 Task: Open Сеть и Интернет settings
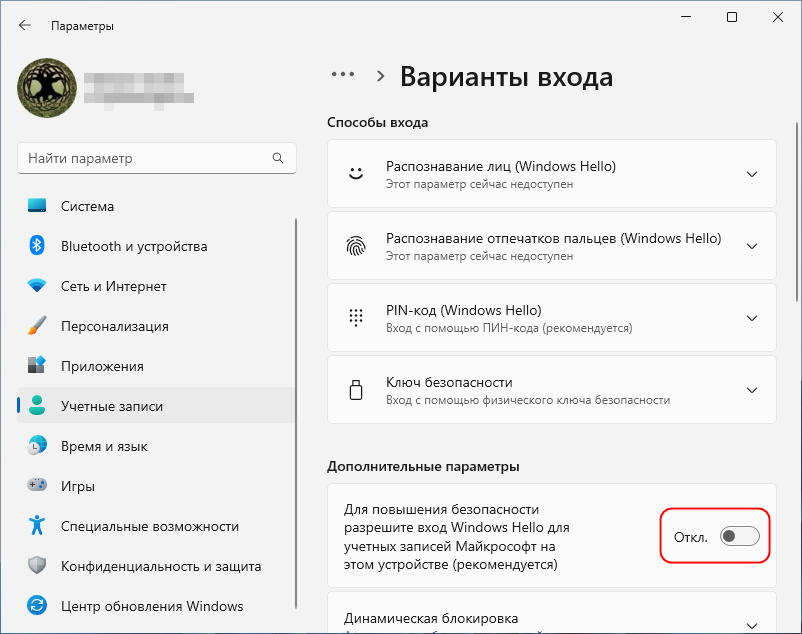point(156,286)
